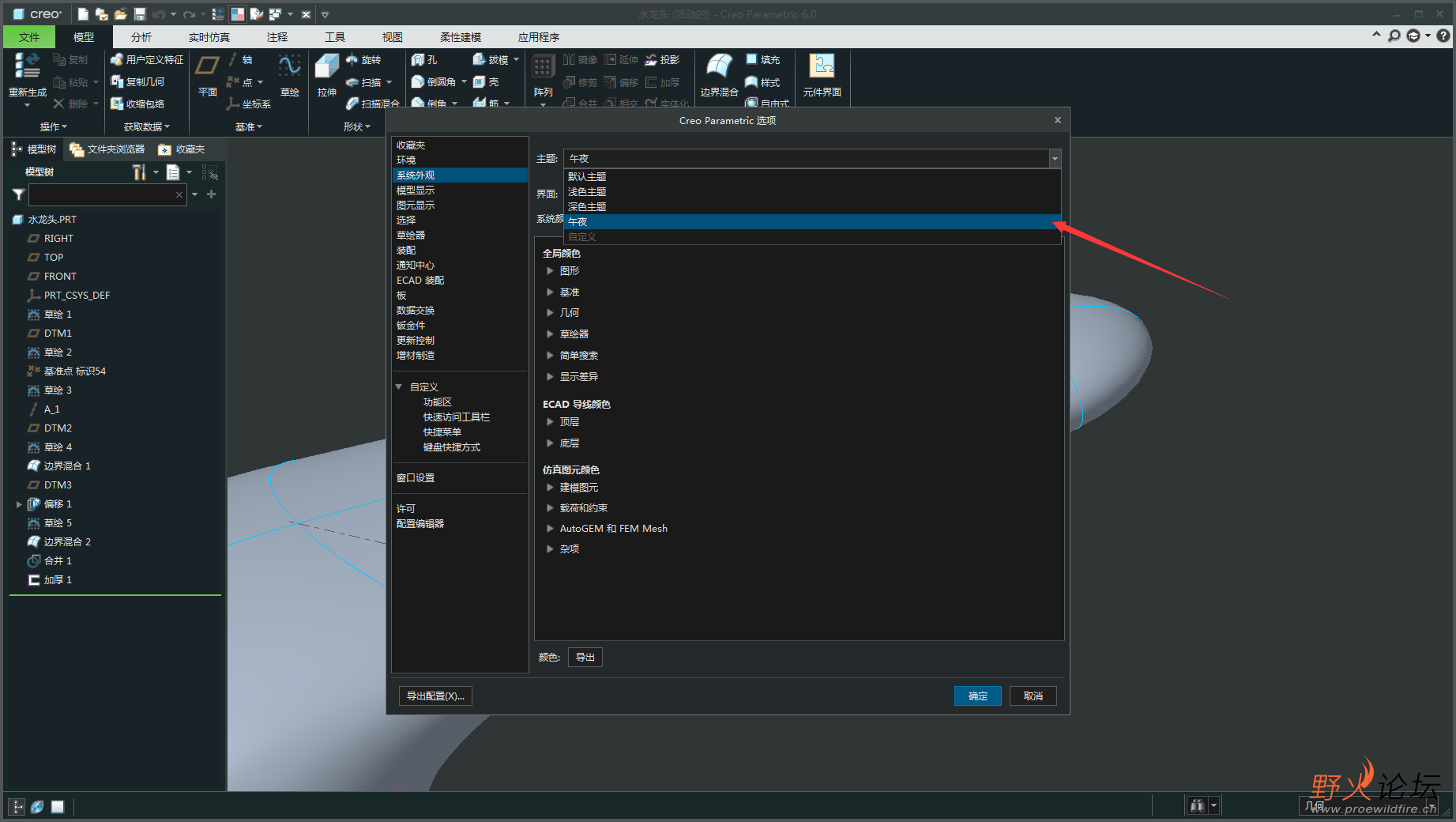Click the 导出配置(X)... button

click(435, 696)
